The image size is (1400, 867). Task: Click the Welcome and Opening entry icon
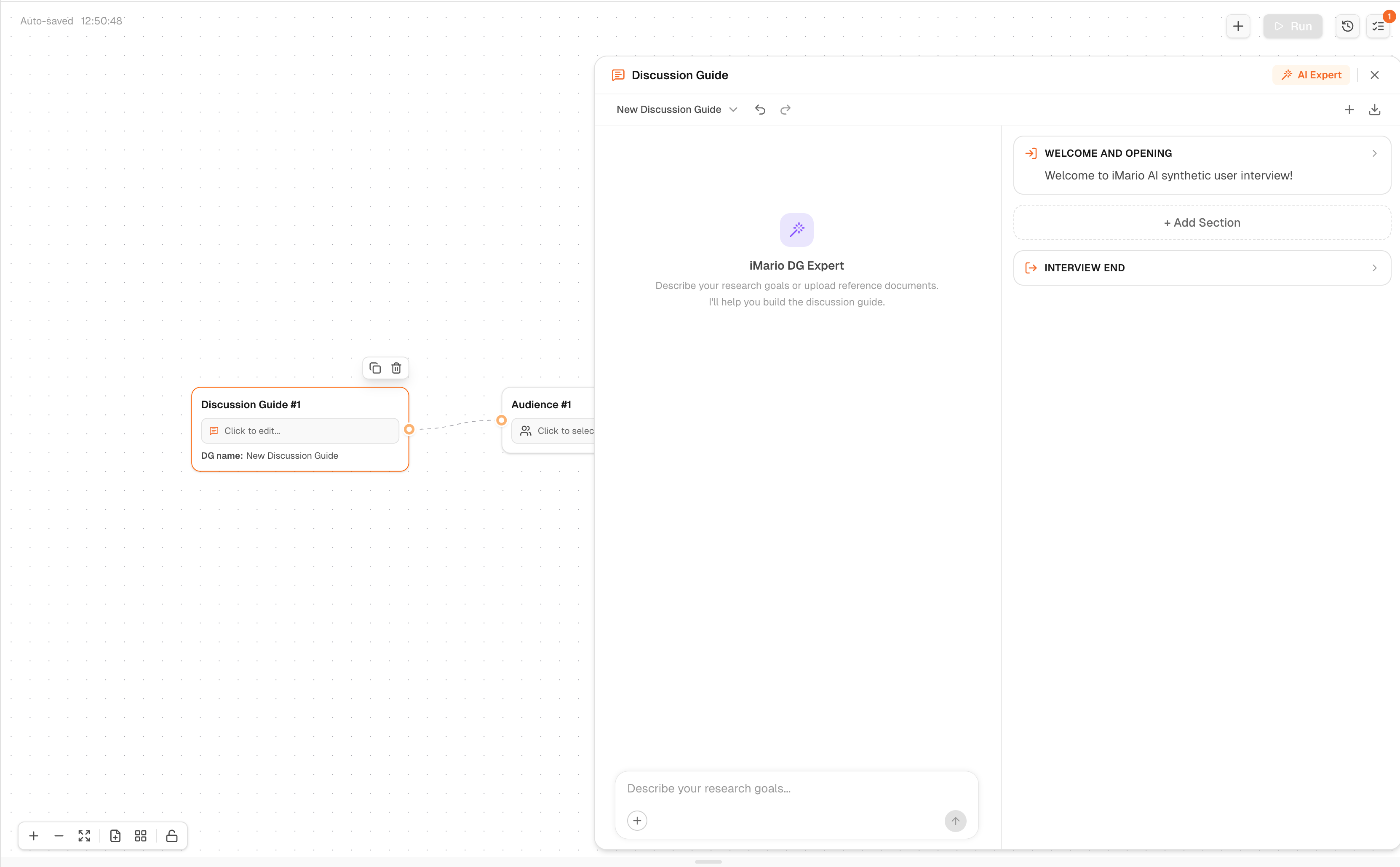(x=1031, y=153)
